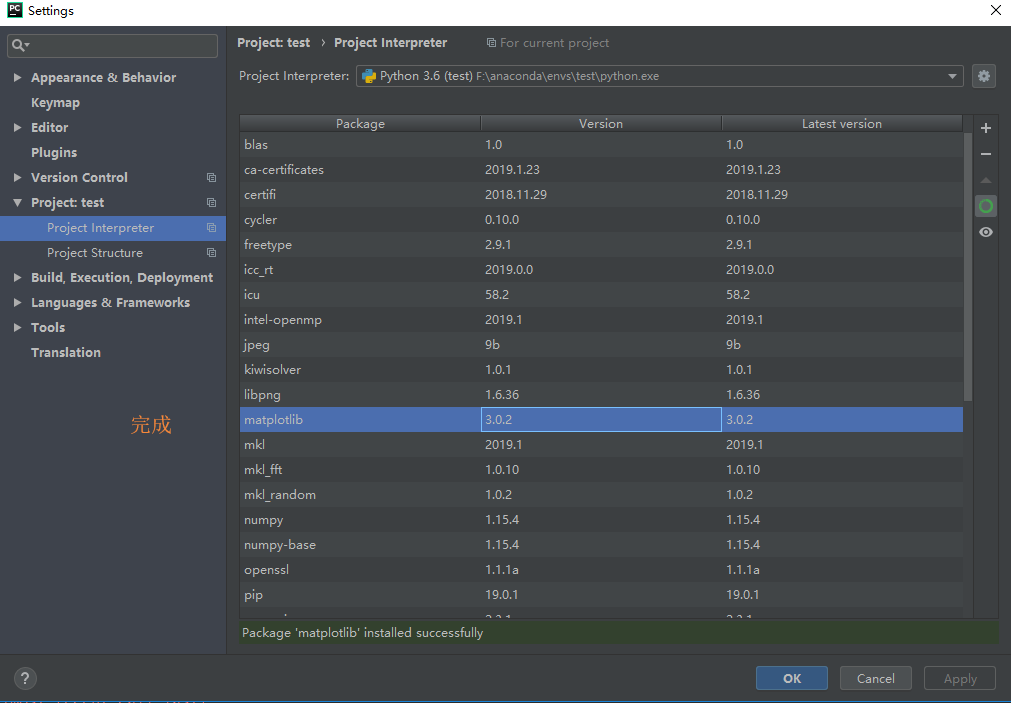Image resolution: width=1011 pixels, height=703 pixels.
Task: Expand the Tools section arrow
Action: (x=17, y=328)
